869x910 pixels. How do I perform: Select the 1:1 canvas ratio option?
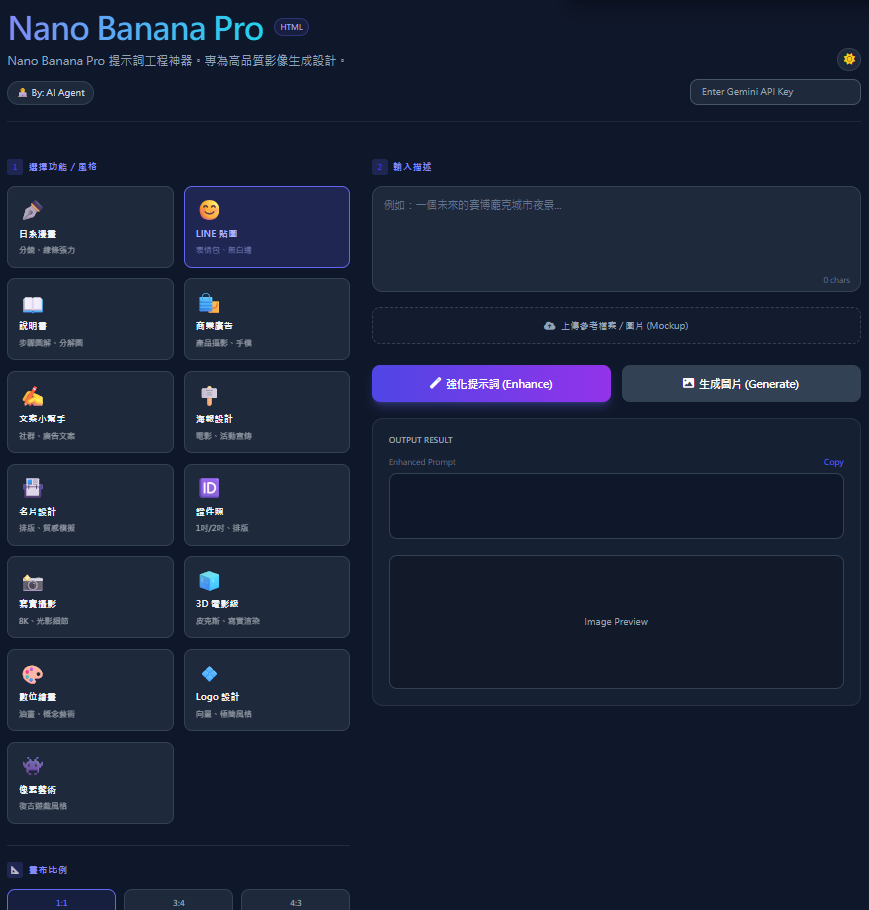[x=62, y=901]
